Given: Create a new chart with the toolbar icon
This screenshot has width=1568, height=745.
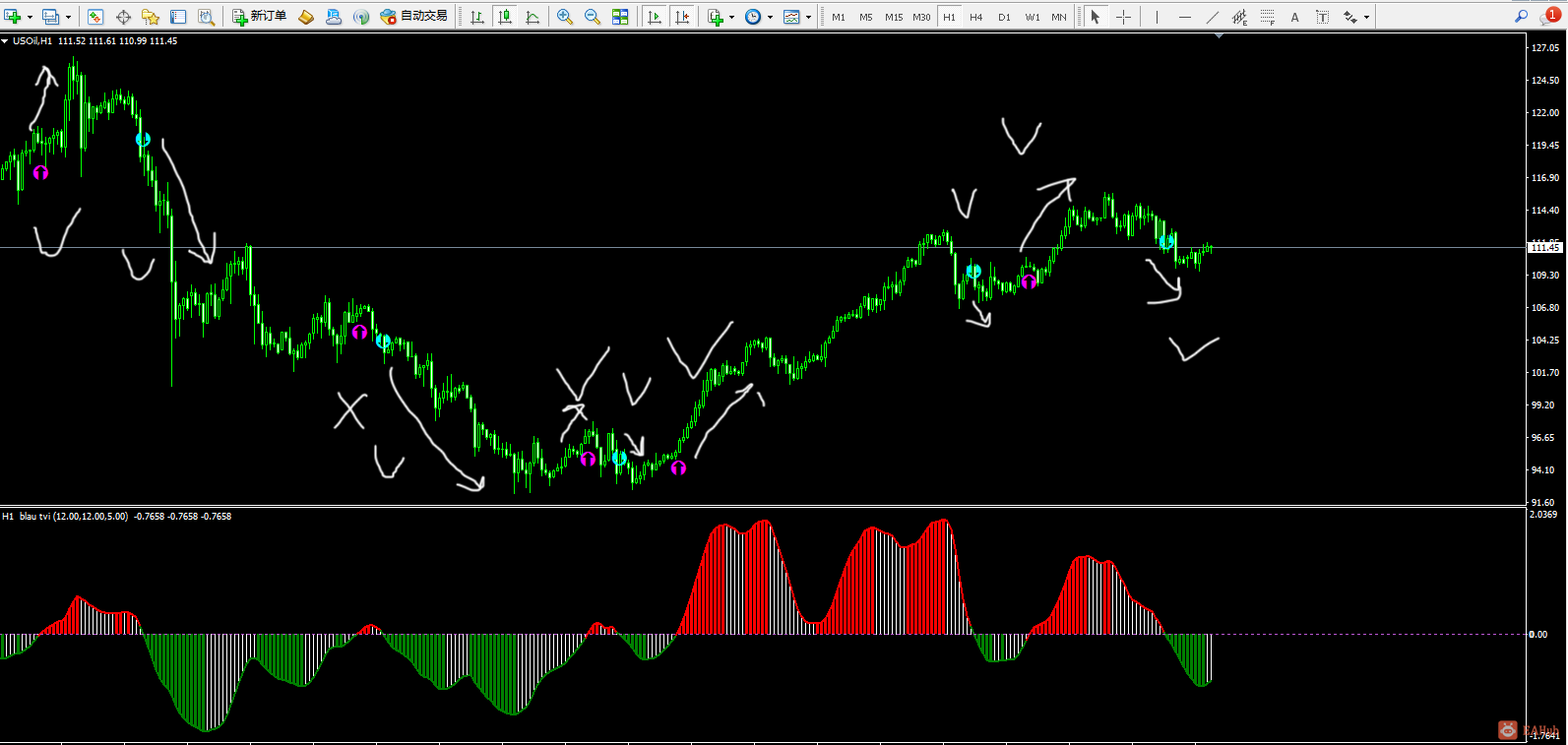Looking at the screenshot, I should [13, 17].
